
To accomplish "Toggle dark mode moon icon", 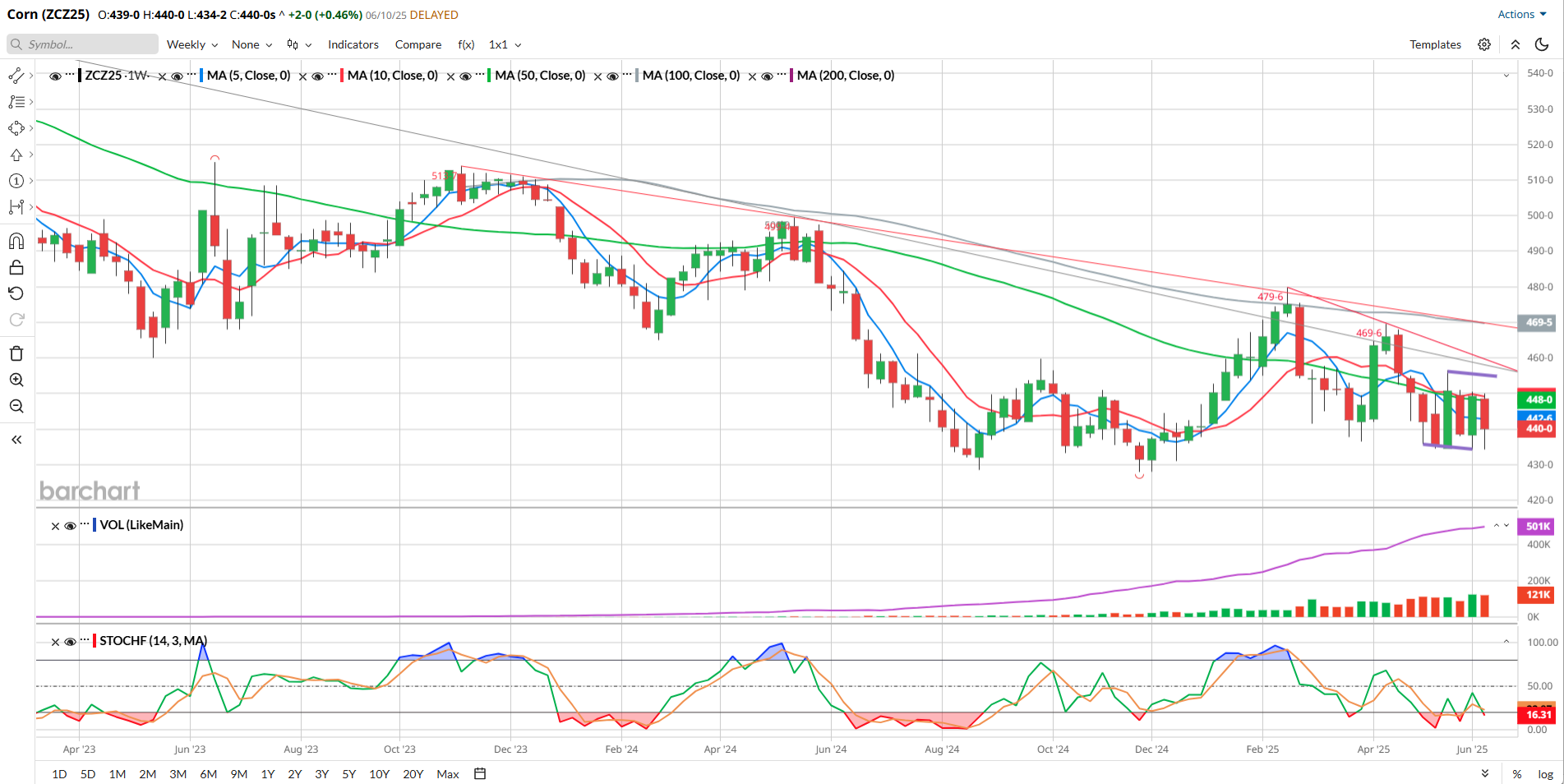I will click(x=1542, y=44).
